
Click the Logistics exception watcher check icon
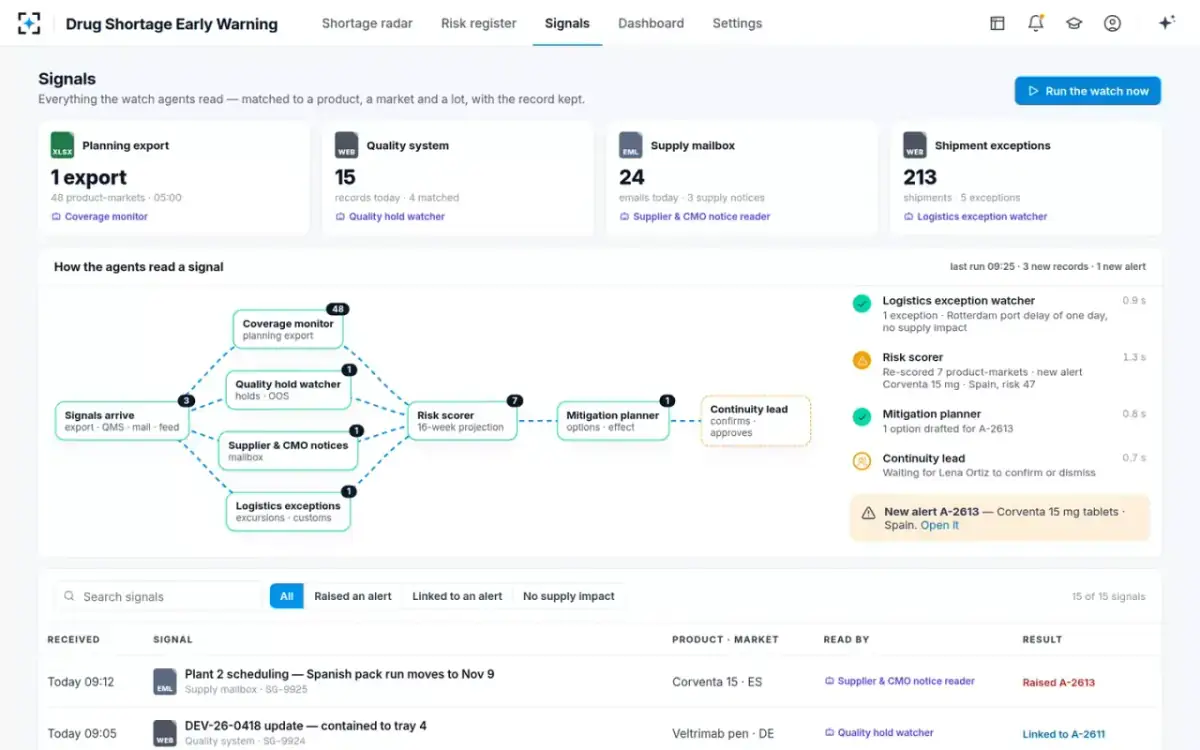pos(861,303)
